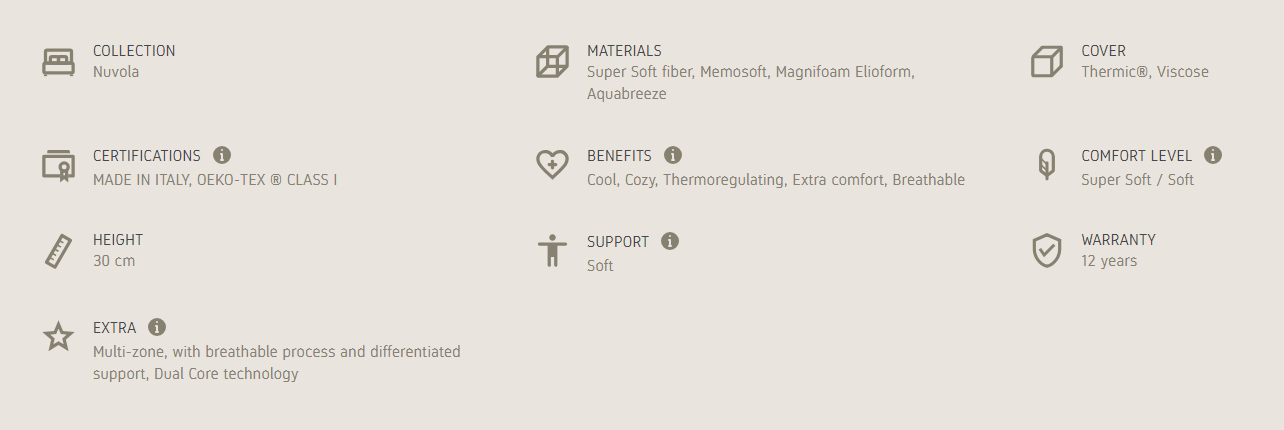This screenshot has width=1284, height=430.
Task: Click the info icon next to Extra
Action: [x=157, y=327]
